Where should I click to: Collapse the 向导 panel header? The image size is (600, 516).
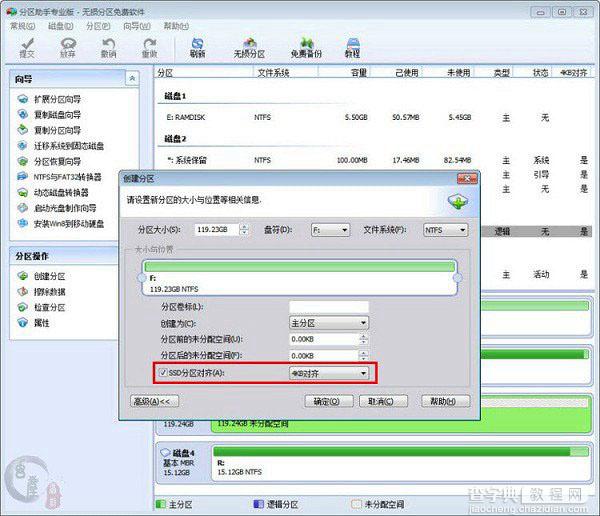[x=132, y=78]
